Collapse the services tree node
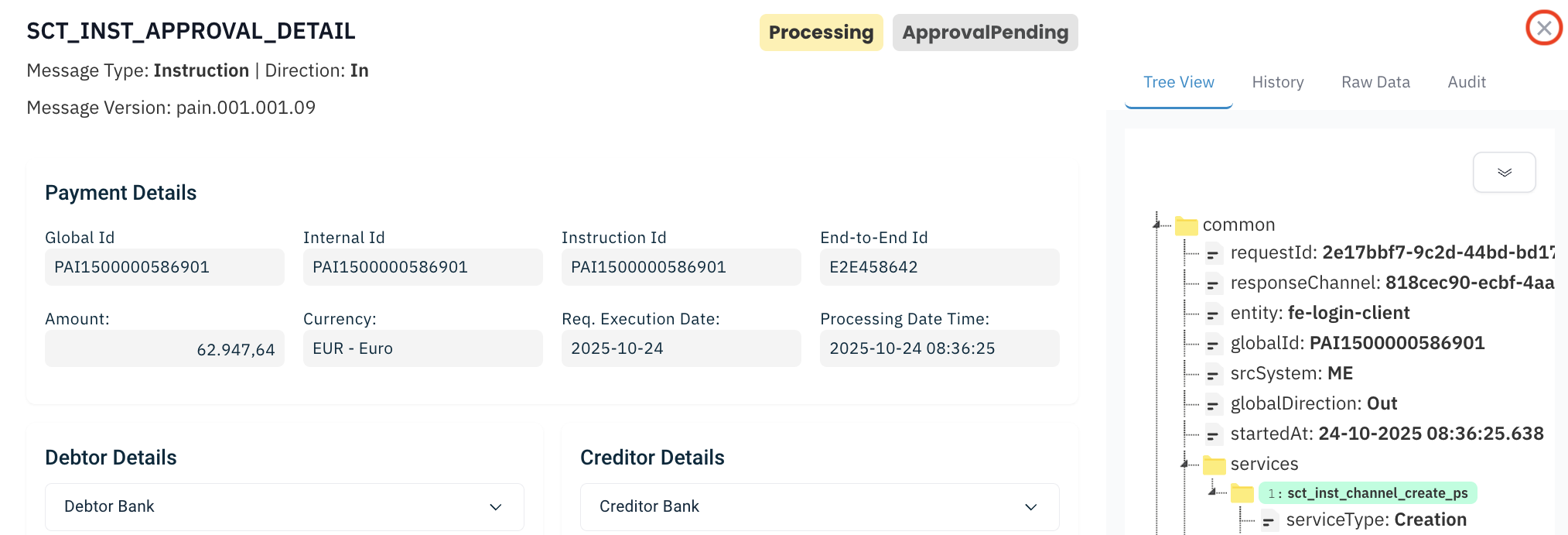 (1185, 464)
